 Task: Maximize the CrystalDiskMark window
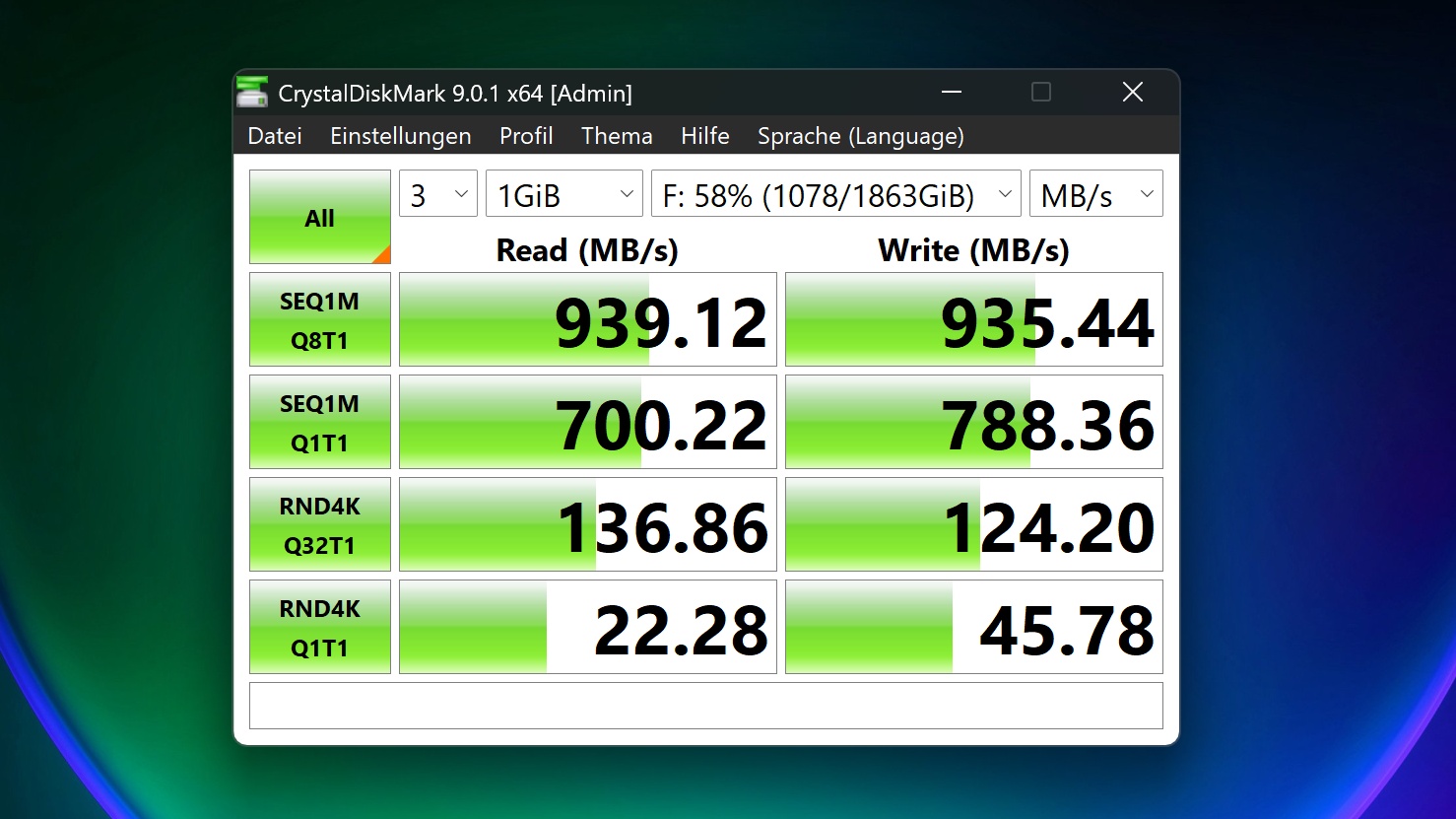(x=1040, y=93)
